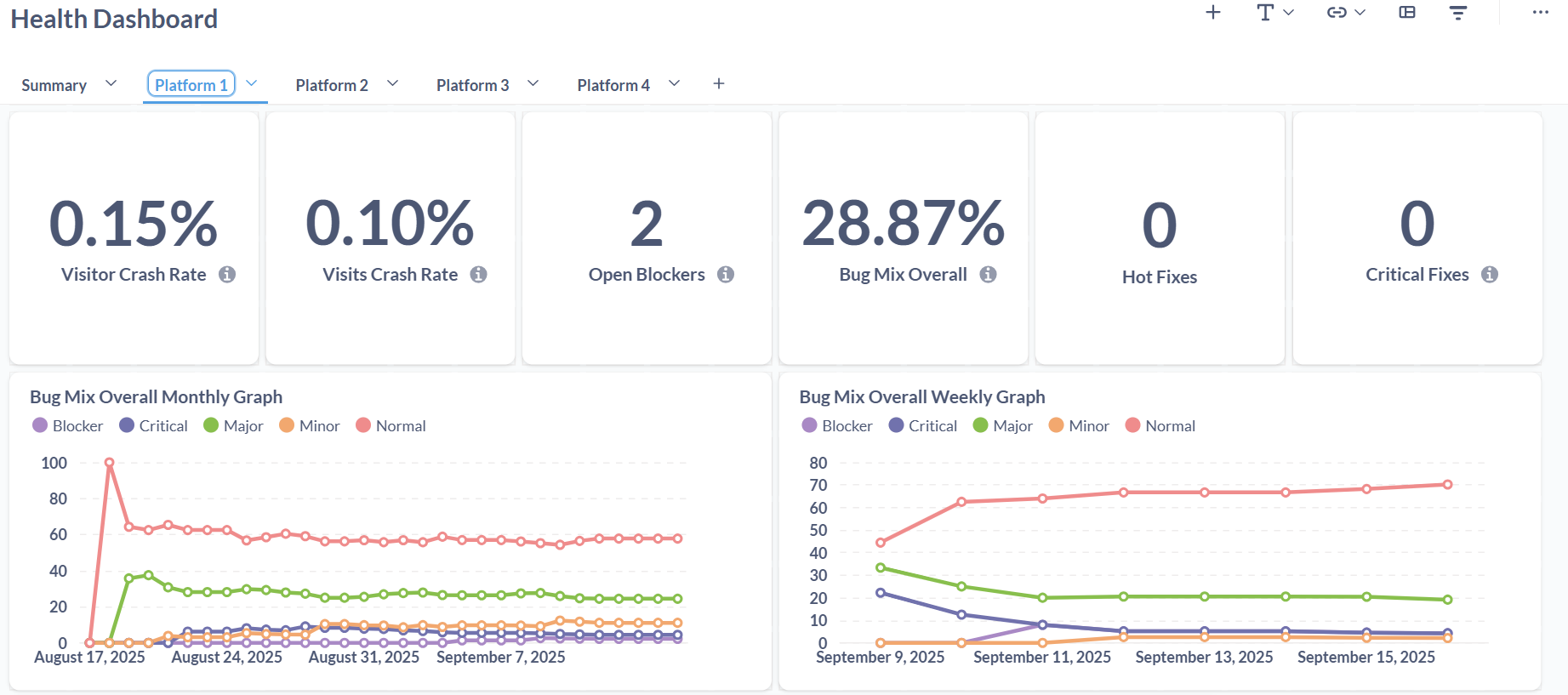Click the August 31, 2025 axis label
1568x695 pixels.
coord(364,658)
